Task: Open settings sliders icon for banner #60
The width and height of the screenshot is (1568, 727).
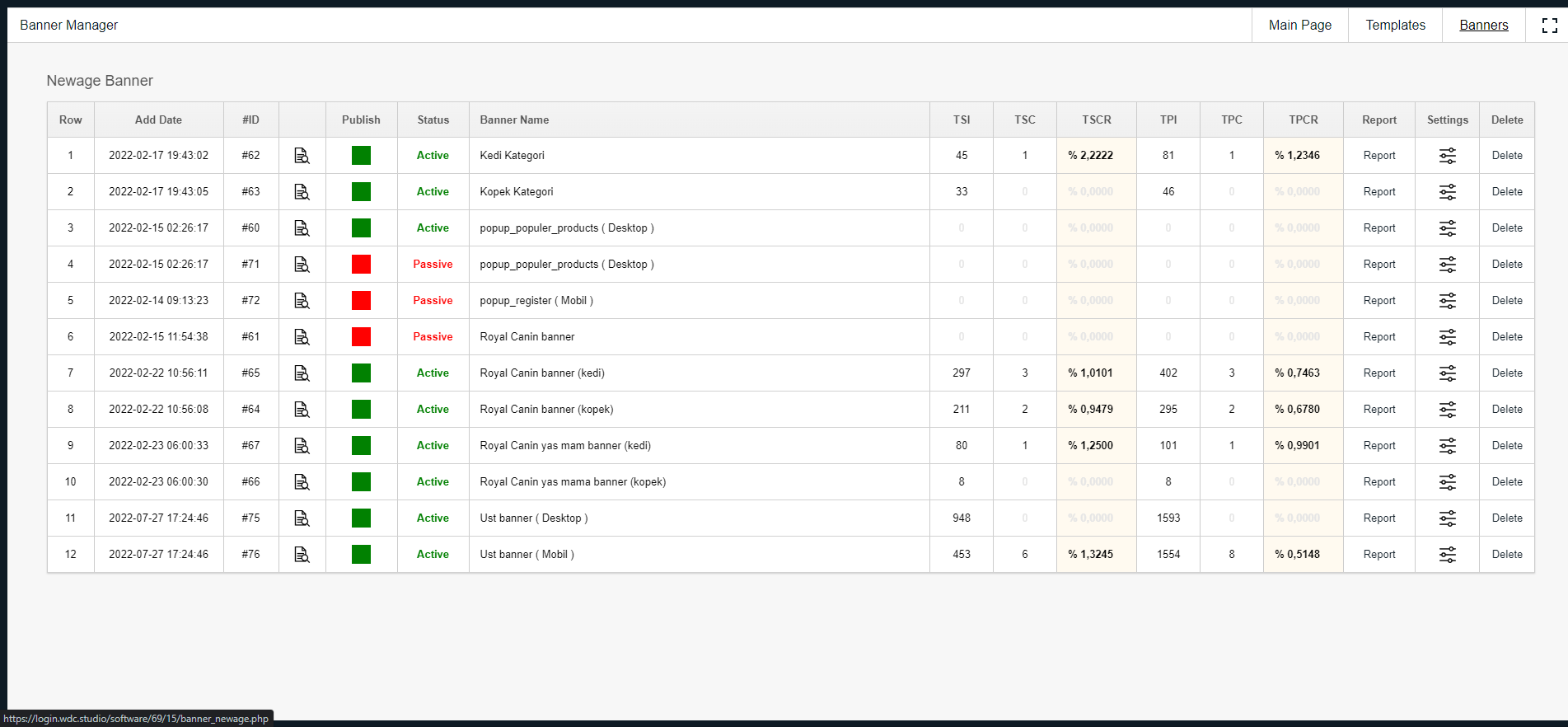Action: (x=1448, y=228)
